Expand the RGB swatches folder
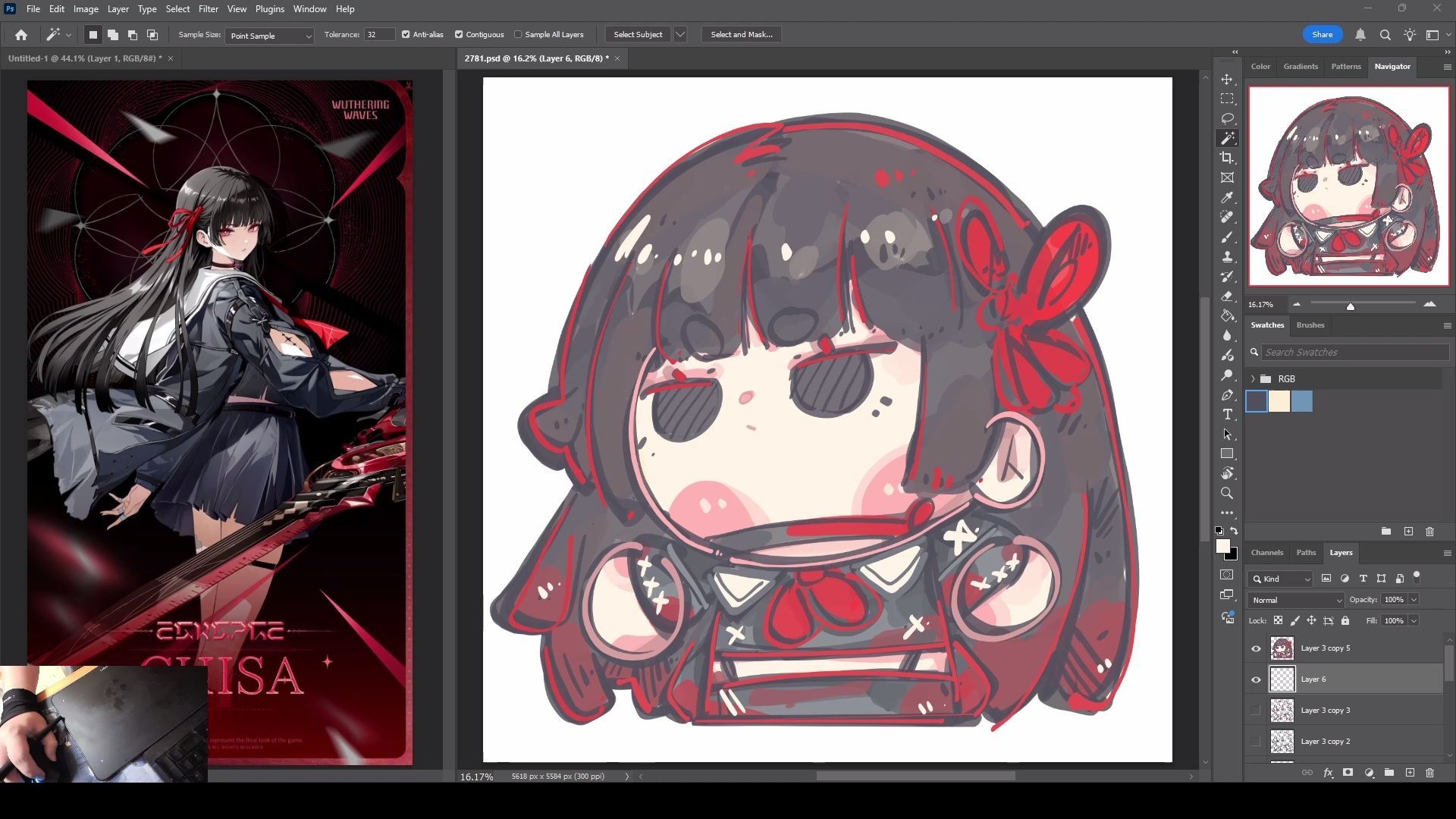 (x=1253, y=379)
